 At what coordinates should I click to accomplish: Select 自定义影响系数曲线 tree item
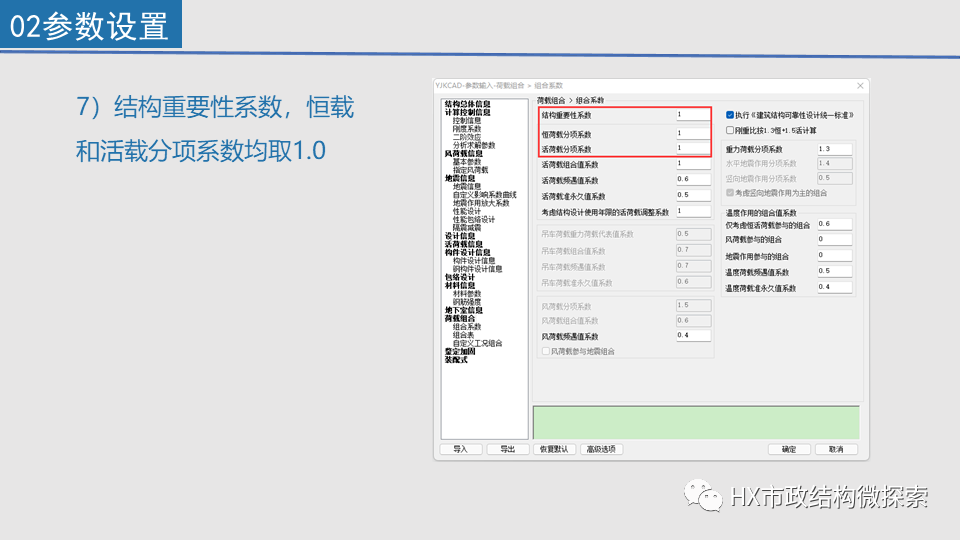(485, 195)
